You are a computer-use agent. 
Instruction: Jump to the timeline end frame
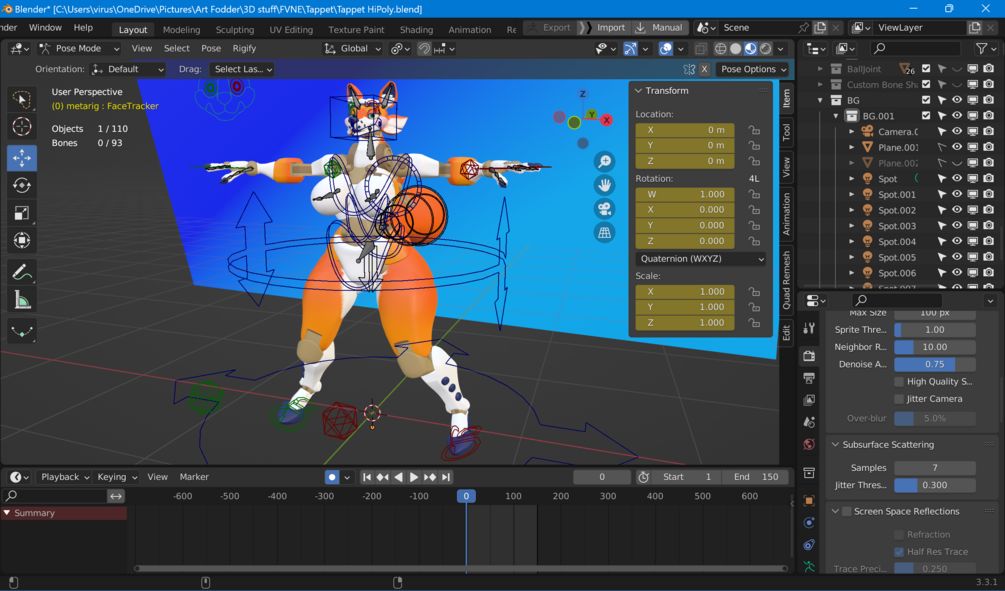pyautogui.click(x=446, y=477)
